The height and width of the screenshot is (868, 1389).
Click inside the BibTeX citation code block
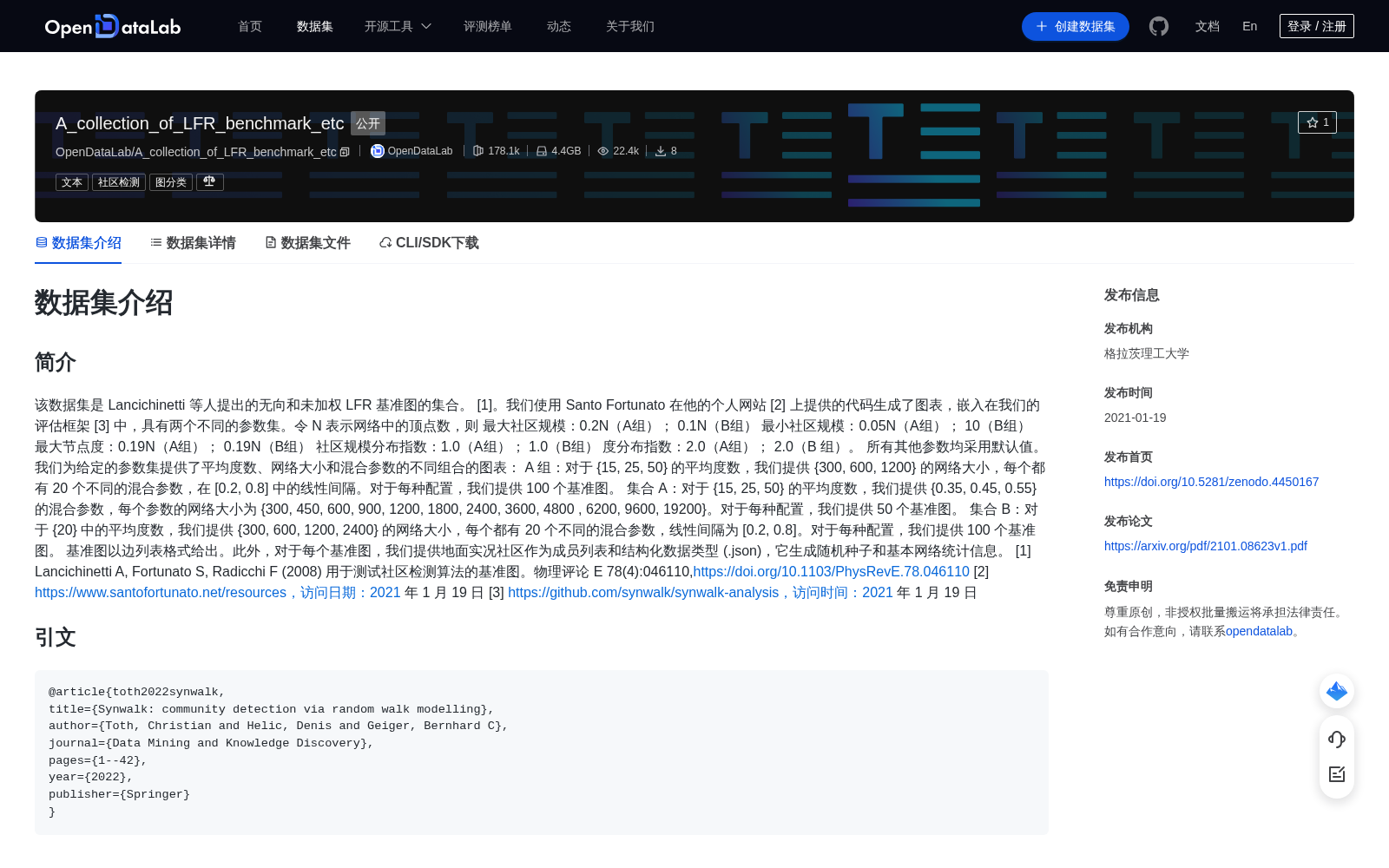542,752
